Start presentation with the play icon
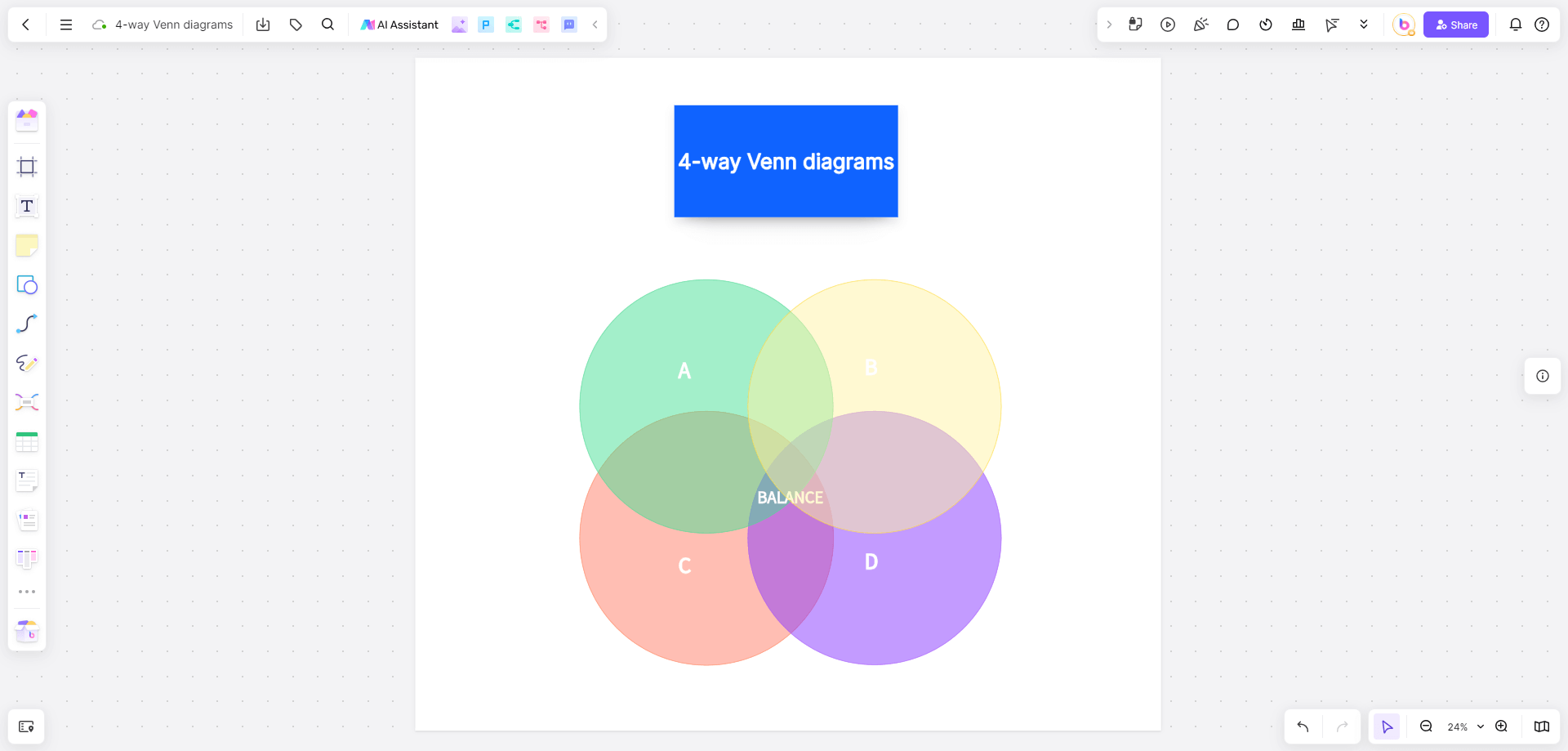Image resolution: width=1568 pixels, height=751 pixels. tap(1168, 25)
